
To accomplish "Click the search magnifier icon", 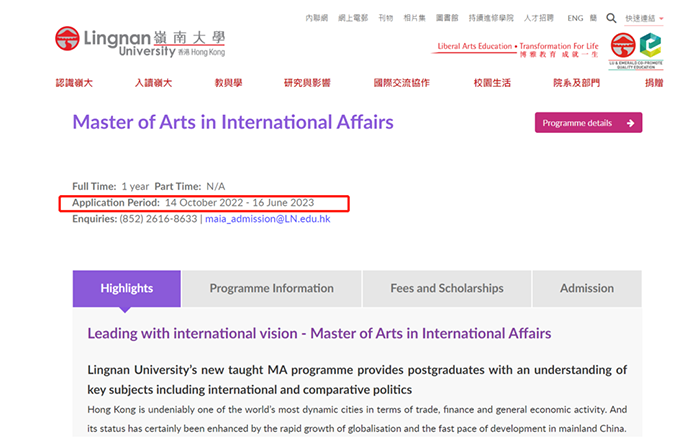I will click(611, 18).
